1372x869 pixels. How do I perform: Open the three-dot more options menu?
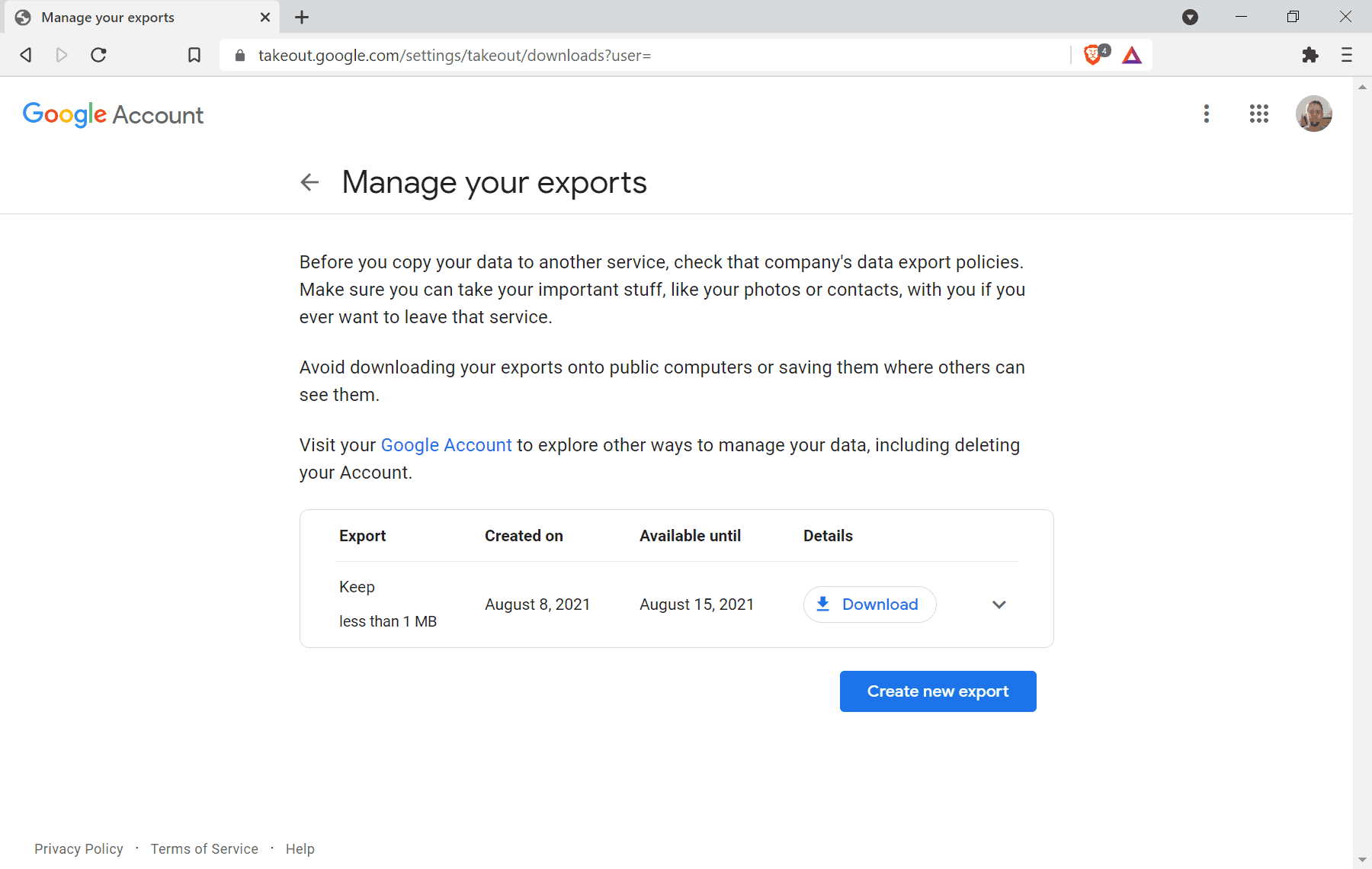(1207, 114)
